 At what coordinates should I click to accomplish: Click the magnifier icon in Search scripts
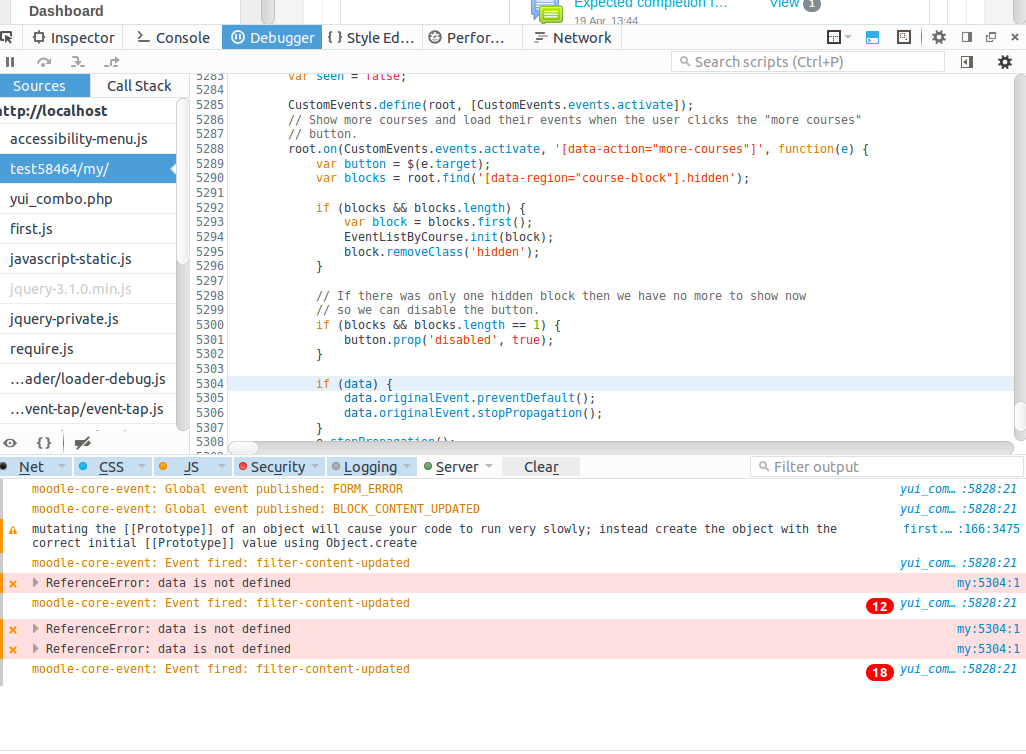685,62
